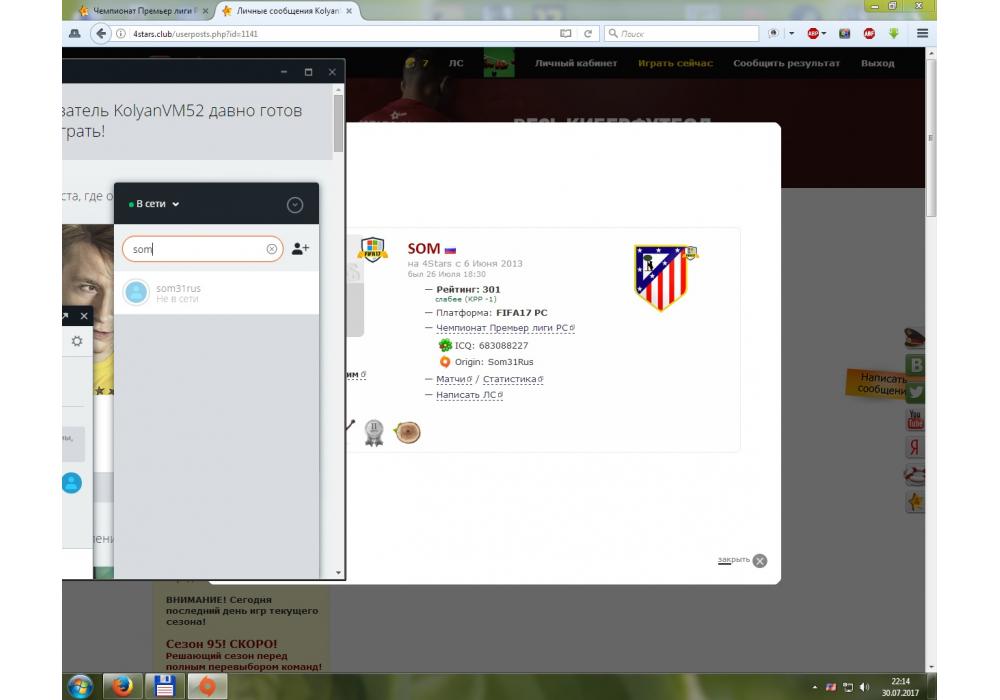Image resolution: width=1000 pixels, height=700 pixels.
Task: Click the messenger contact search field
Action: (x=202, y=249)
